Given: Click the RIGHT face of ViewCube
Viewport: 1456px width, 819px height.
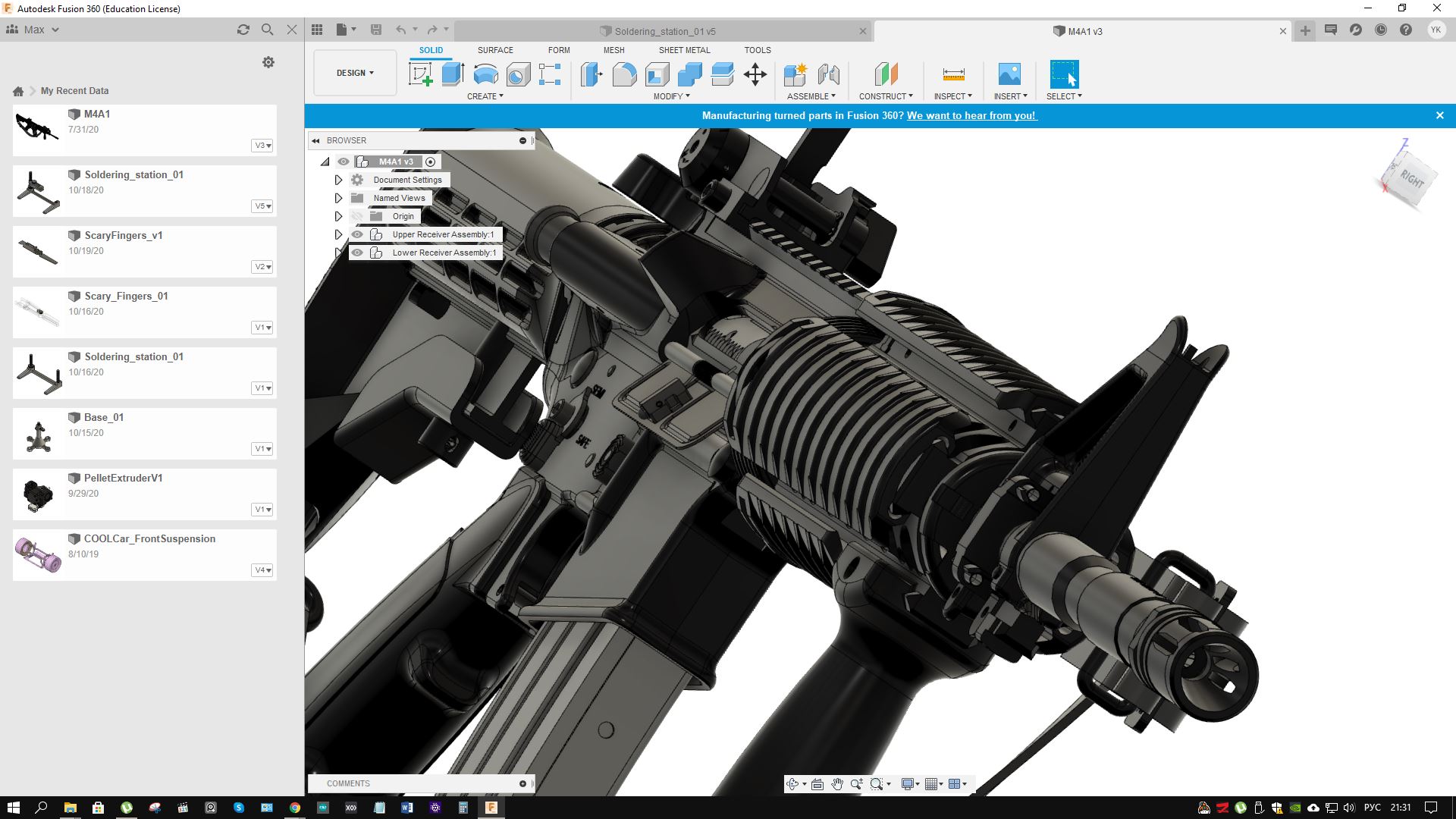Looking at the screenshot, I should click(x=1411, y=179).
